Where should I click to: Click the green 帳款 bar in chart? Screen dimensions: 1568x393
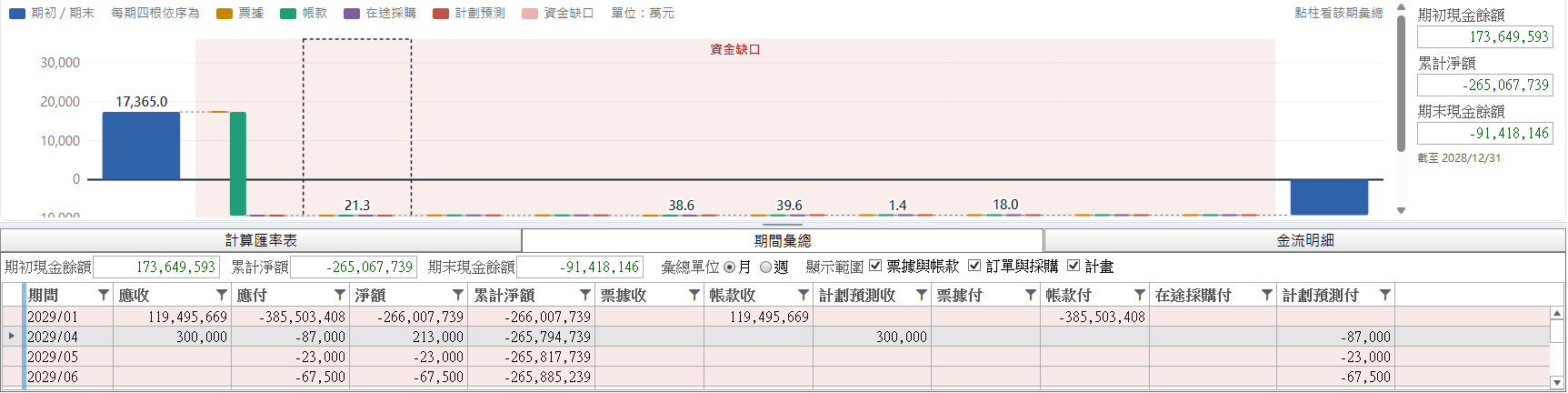[x=238, y=164]
